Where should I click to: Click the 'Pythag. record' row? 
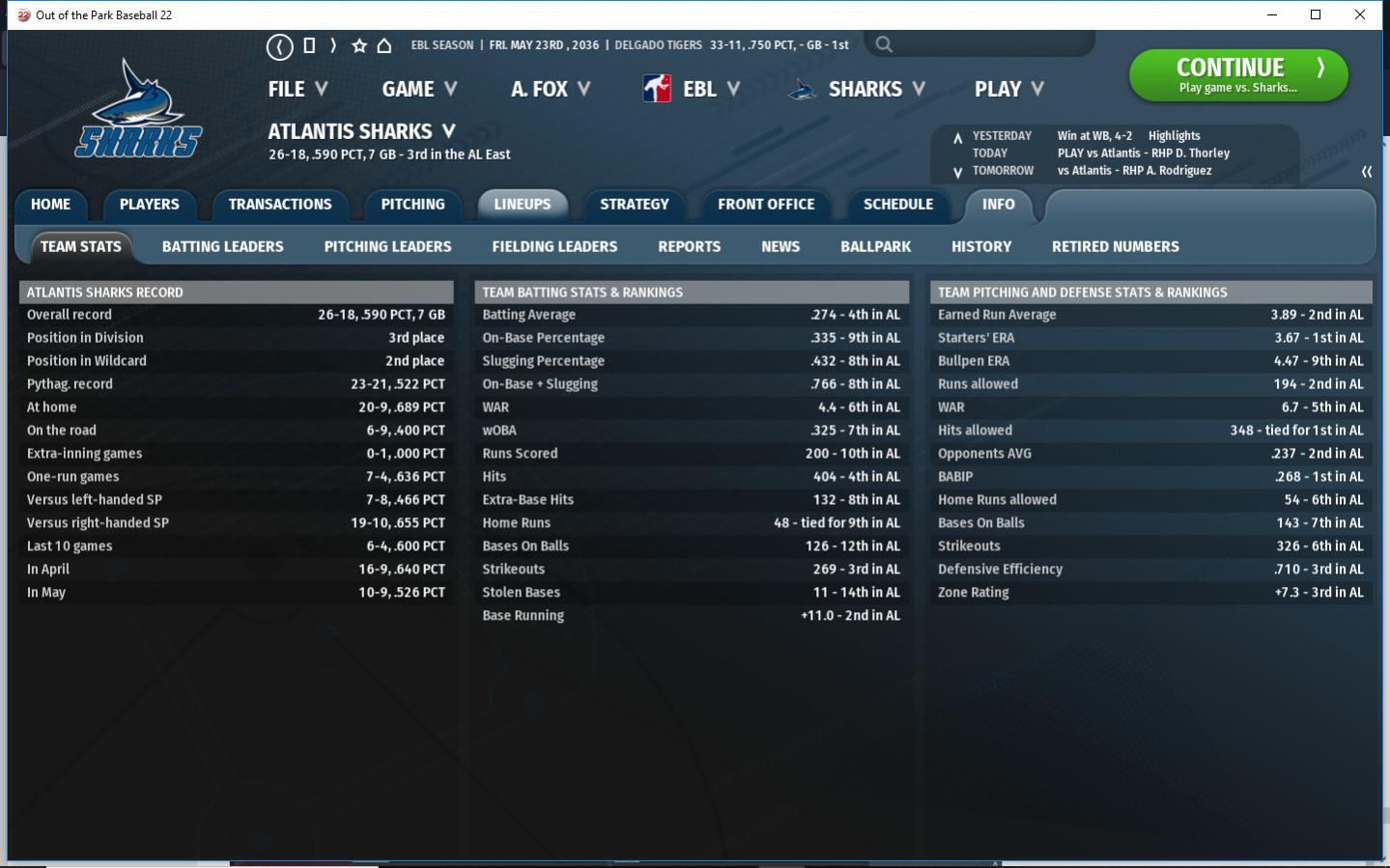tap(236, 384)
